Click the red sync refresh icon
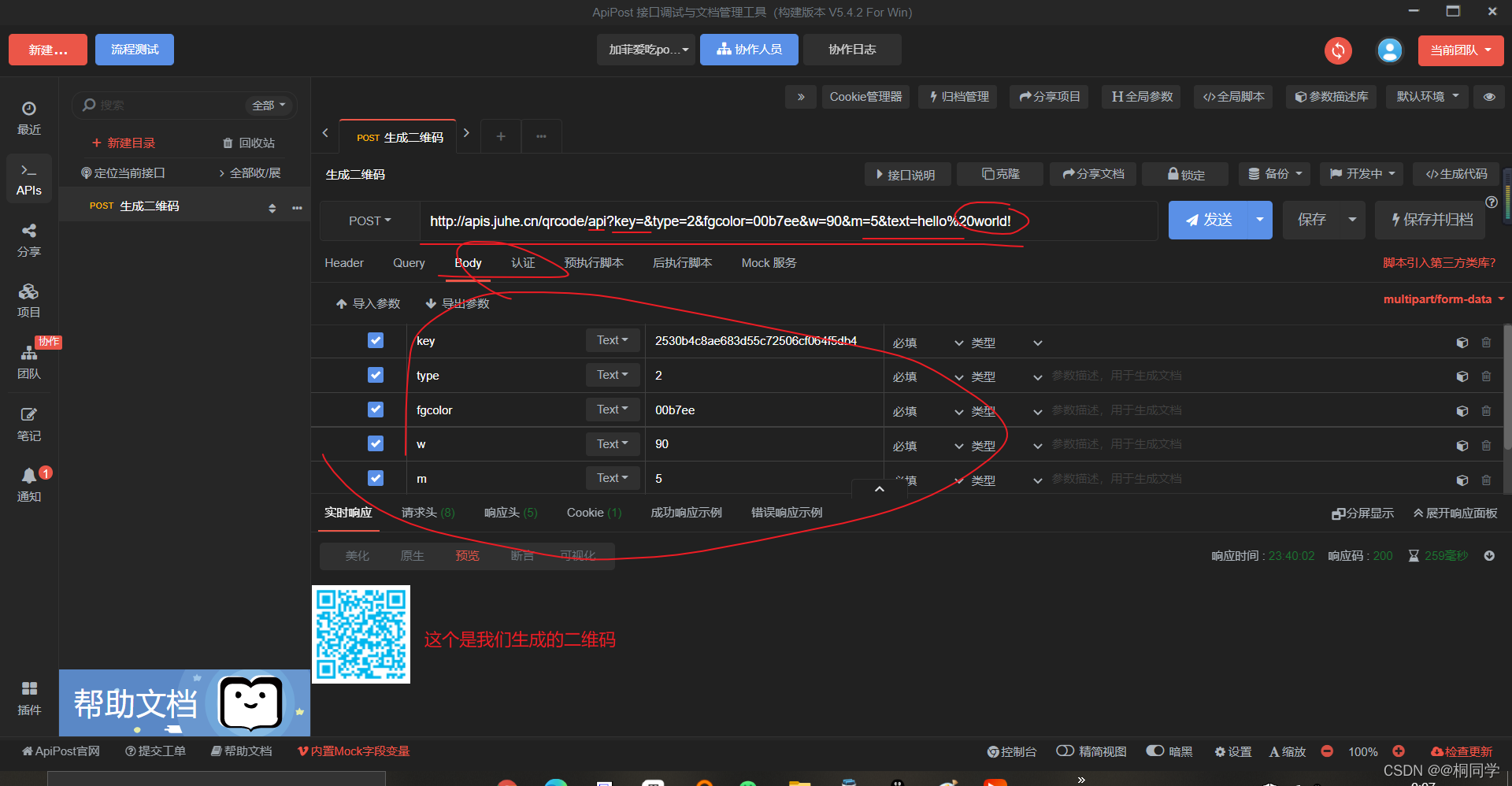This screenshot has height=786, width=1512. pos(1338,50)
